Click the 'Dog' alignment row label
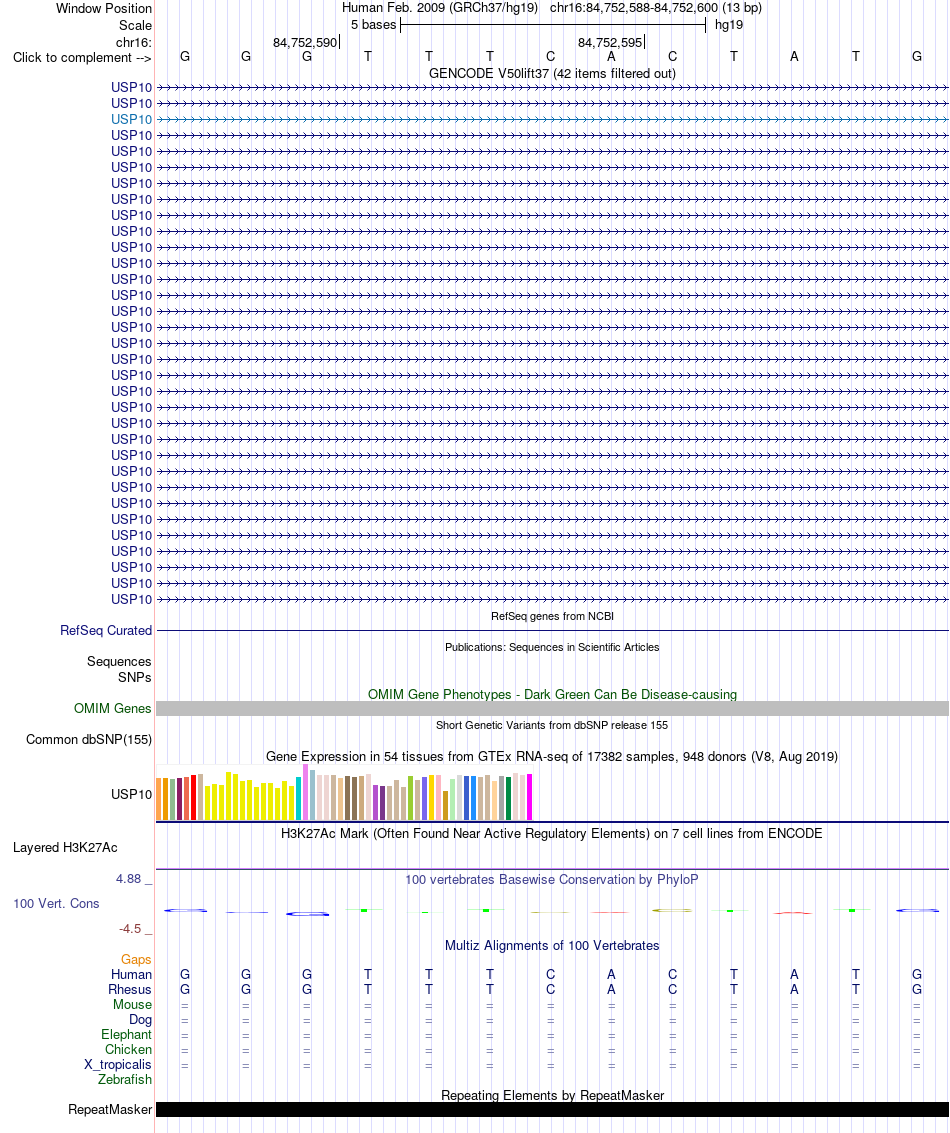Image resolution: width=950 pixels, height=1133 pixels. [x=140, y=1020]
